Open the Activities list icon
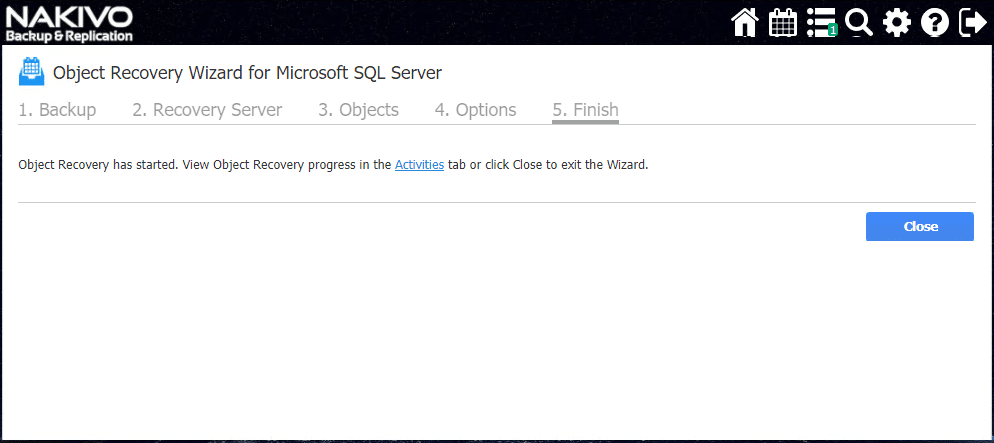Image resolution: width=994 pixels, height=443 pixels. [820, 22]
